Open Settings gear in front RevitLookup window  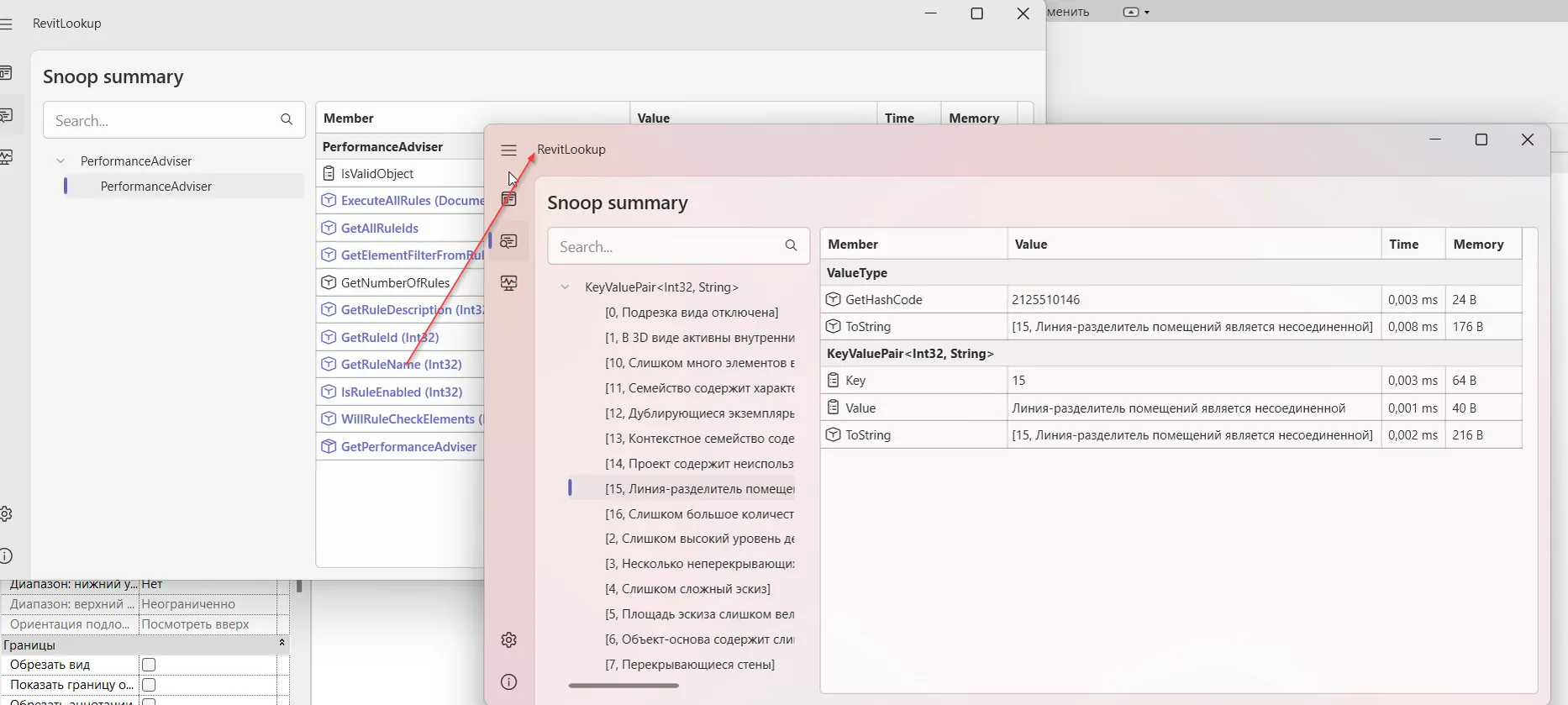tap(508, 640)
